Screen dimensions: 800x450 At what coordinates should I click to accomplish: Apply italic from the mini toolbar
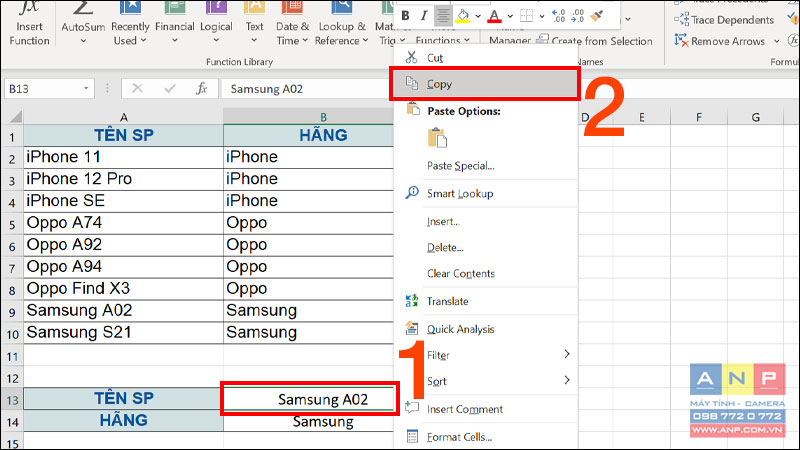[423, 16]
